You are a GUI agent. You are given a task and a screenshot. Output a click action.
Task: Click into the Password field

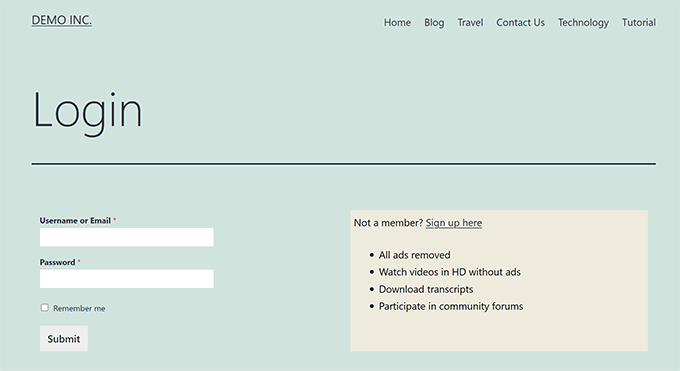[127, 279]
